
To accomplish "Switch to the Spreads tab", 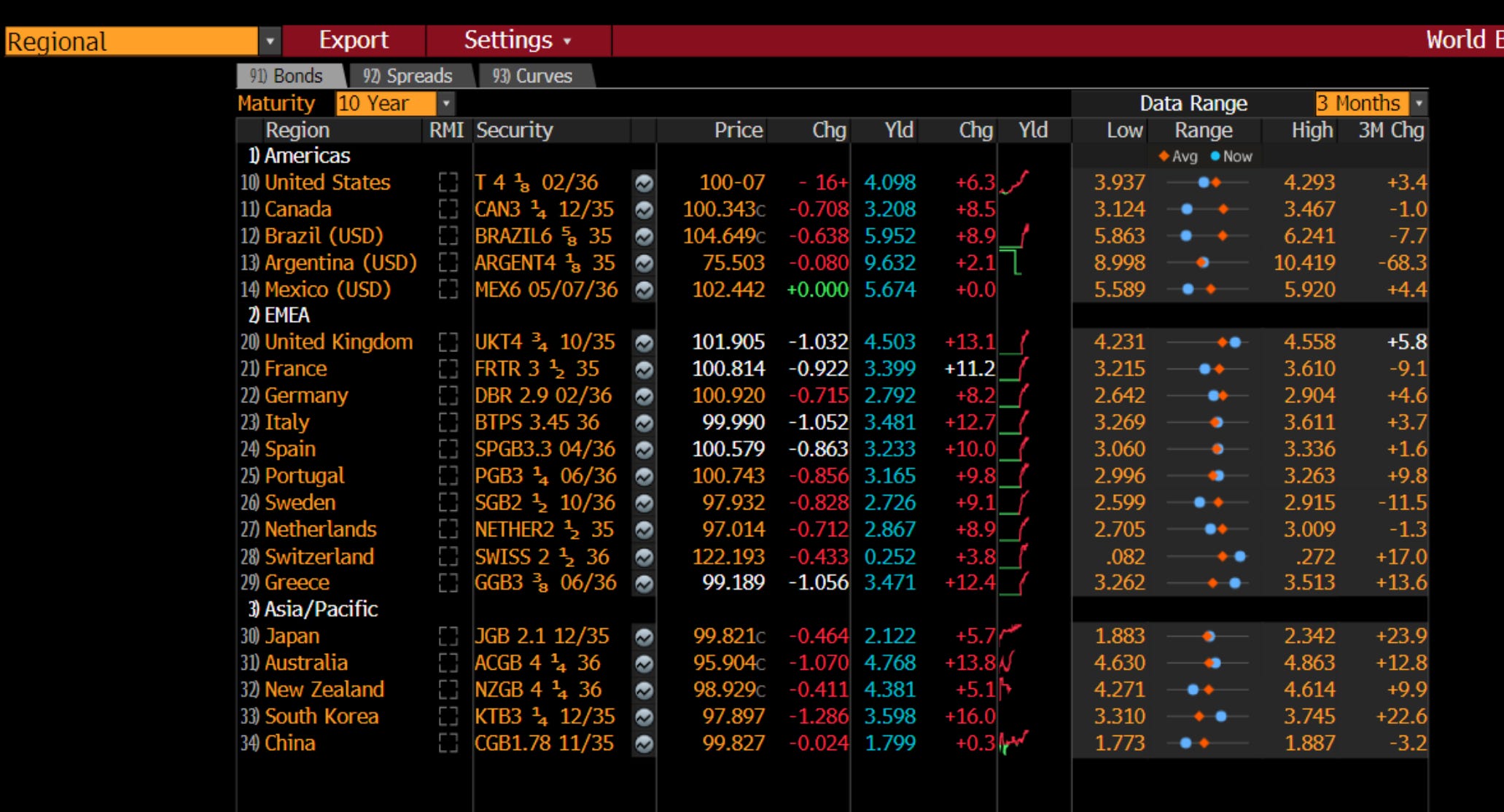I will 408,76.
